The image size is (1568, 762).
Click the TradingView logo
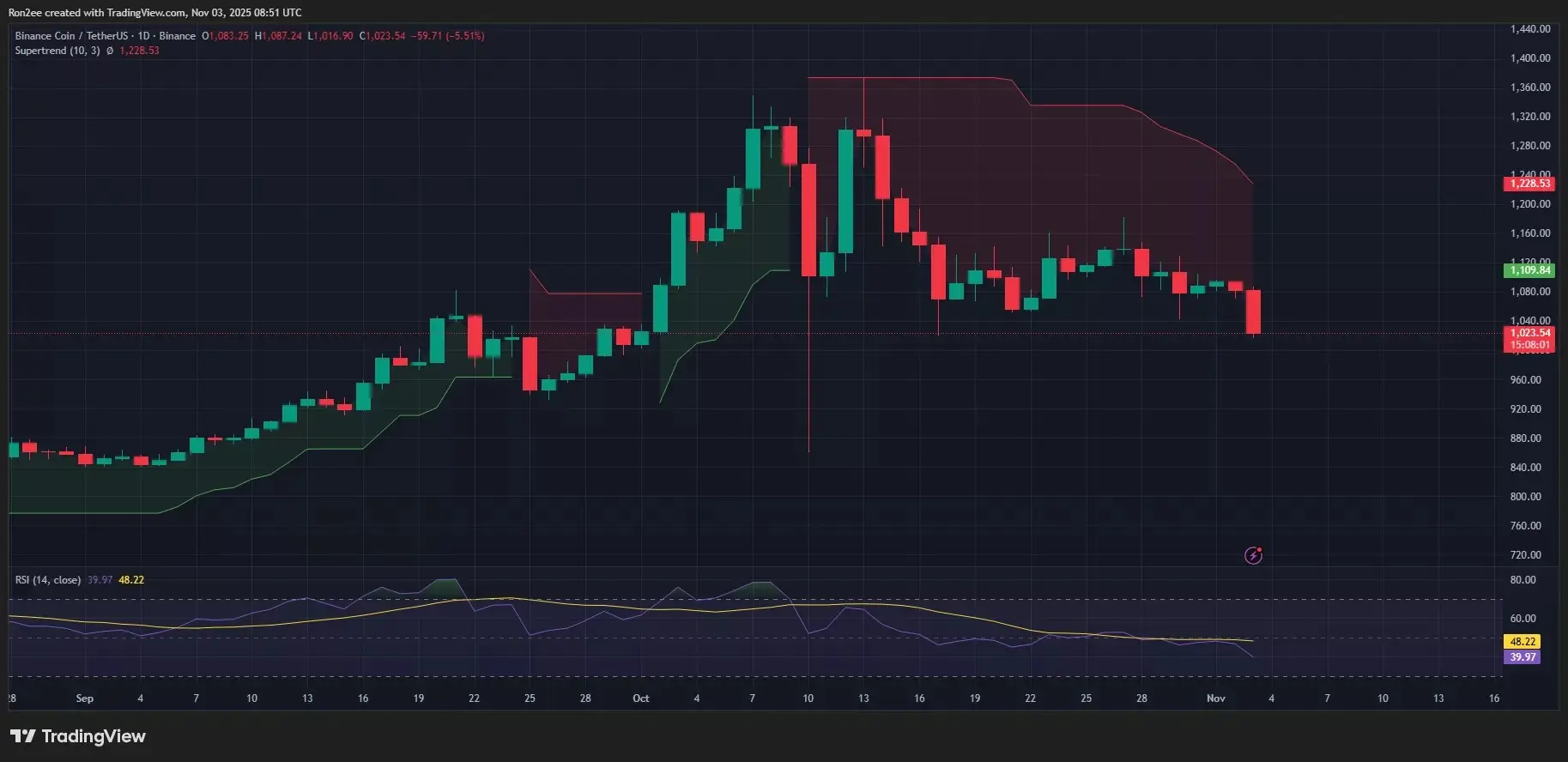click(78, 736)
